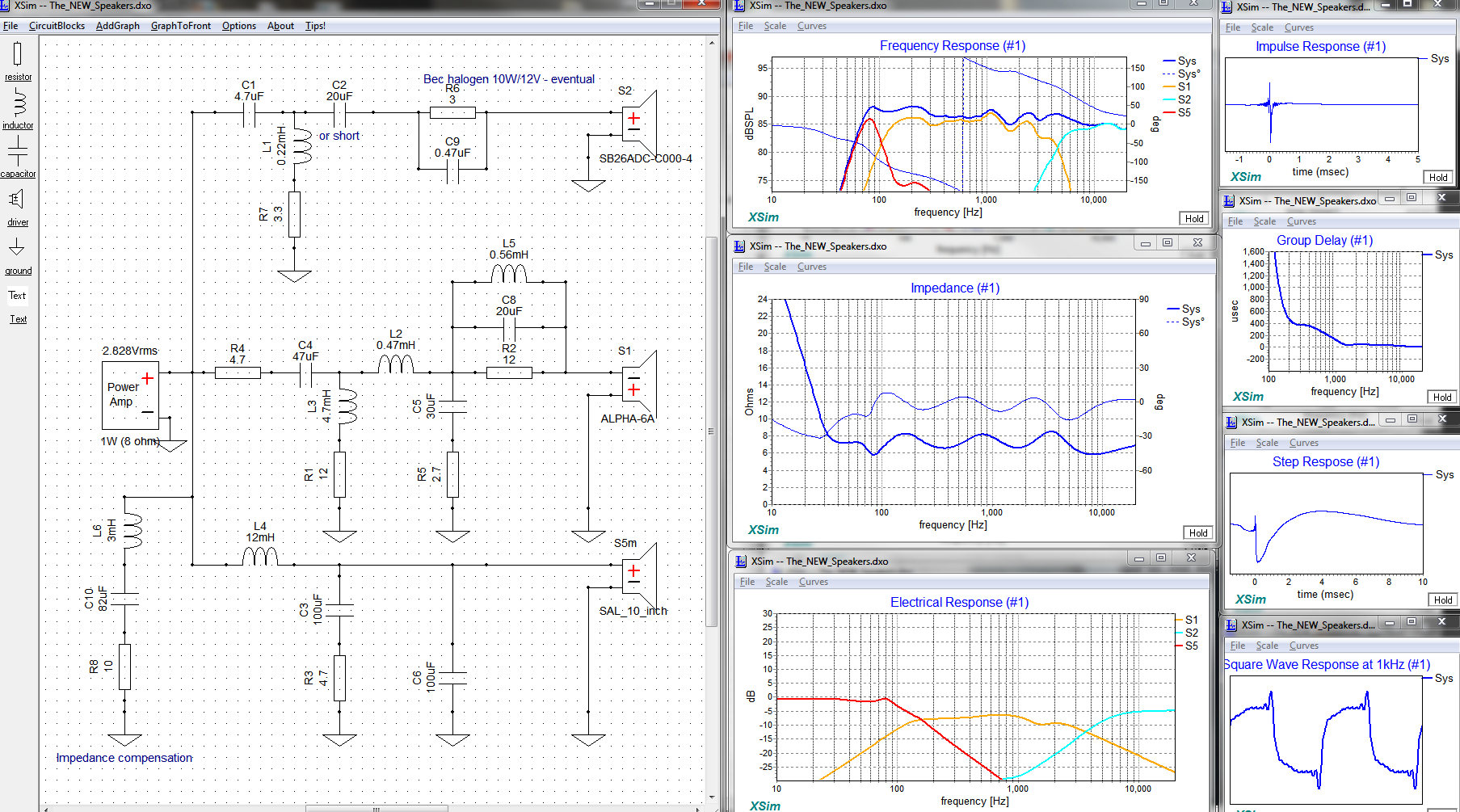Click the S5m driver symbol SAL_10_inch
The height and width of the screenshot is (812, 1460).
[639, 575]
